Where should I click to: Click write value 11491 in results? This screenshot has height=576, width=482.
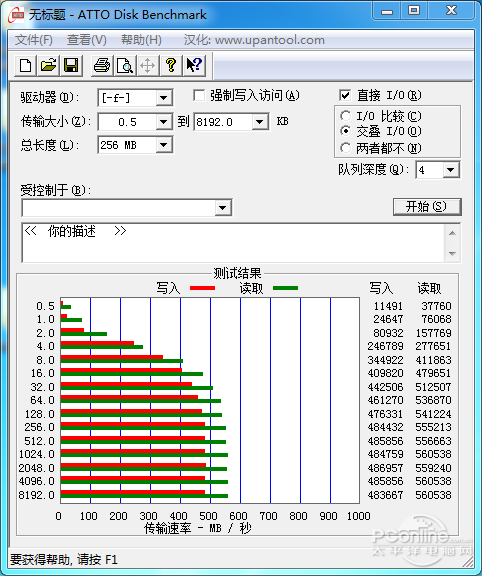388,306
